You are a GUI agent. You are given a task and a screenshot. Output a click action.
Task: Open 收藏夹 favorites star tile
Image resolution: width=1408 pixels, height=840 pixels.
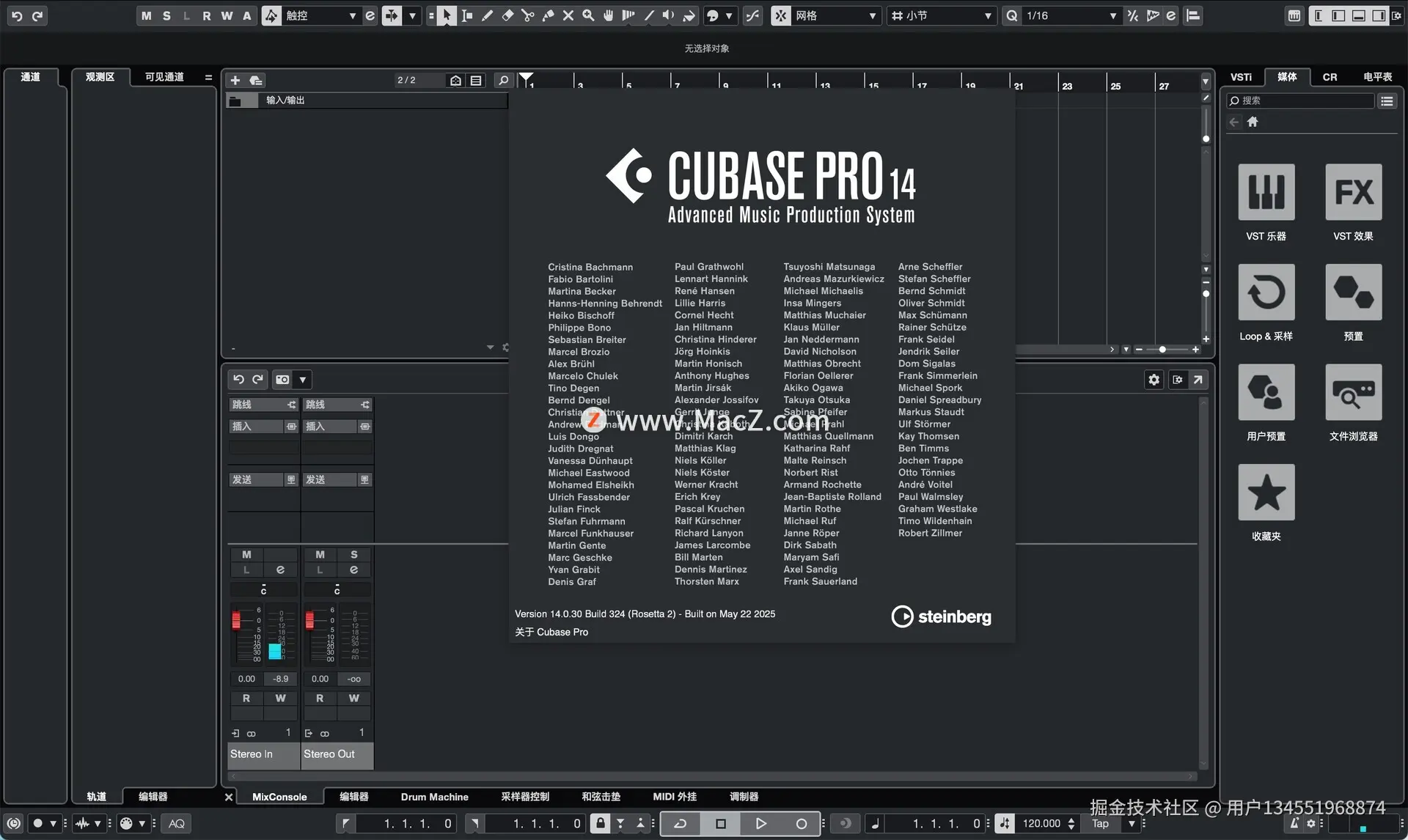pyautogui.click(x=1266, y=493)
